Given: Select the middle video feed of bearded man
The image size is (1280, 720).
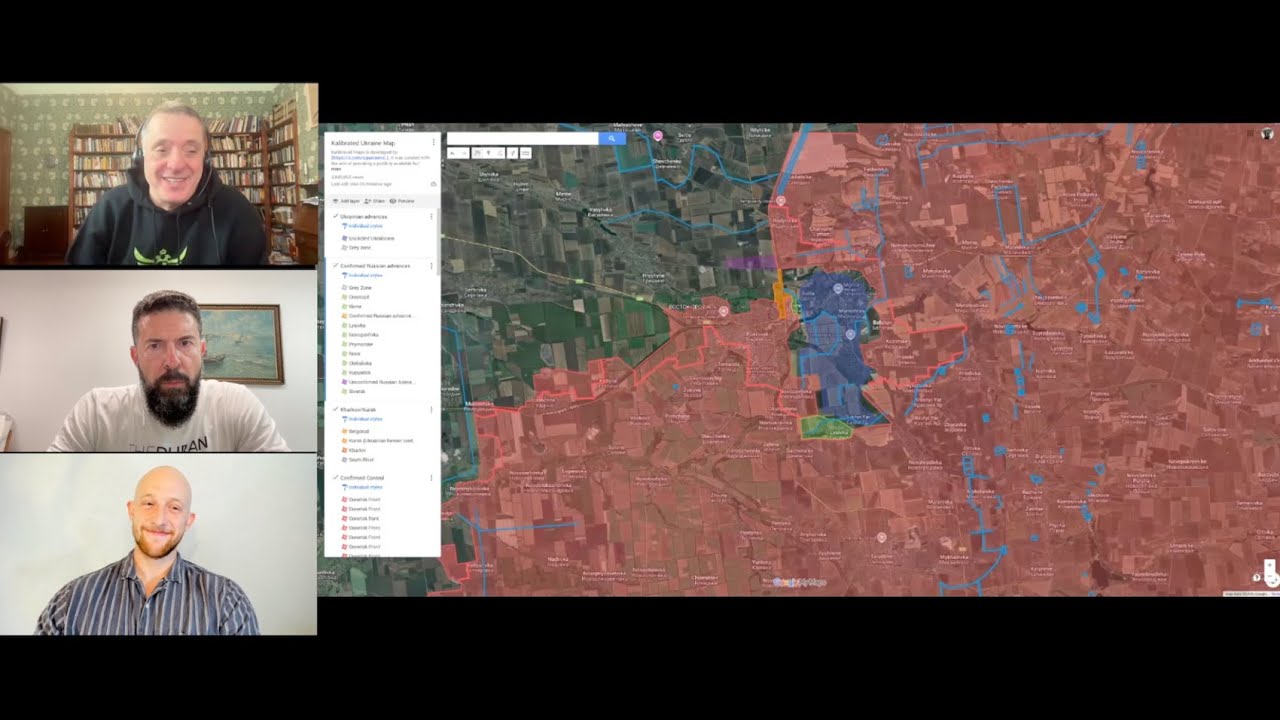Looking at the screenshot, I should point(159,360).
